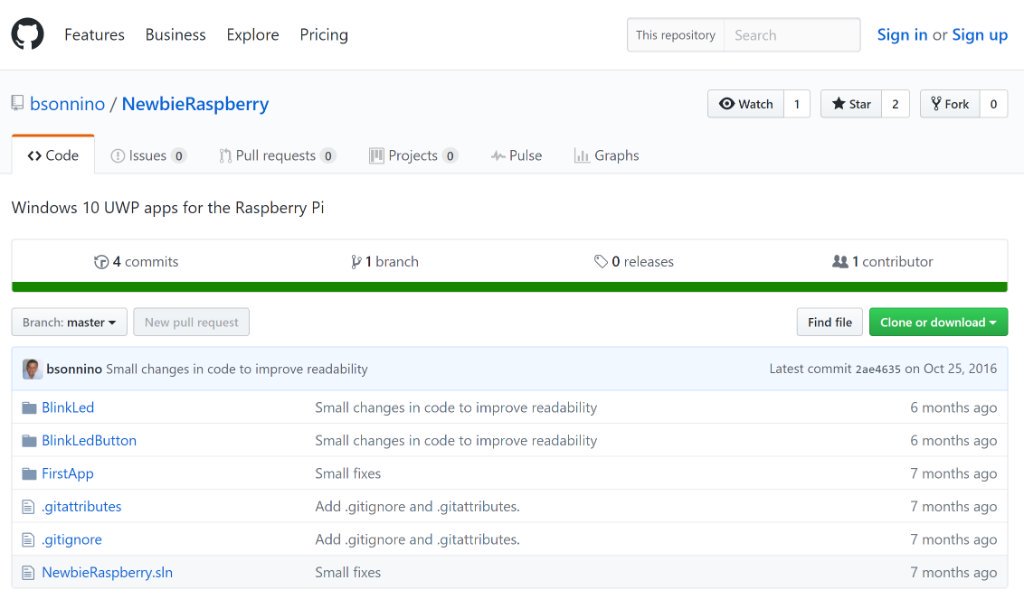Viewport: 1024px width, 599px height.
Task: Open the Features menu item
Action: tap(94, 35)
